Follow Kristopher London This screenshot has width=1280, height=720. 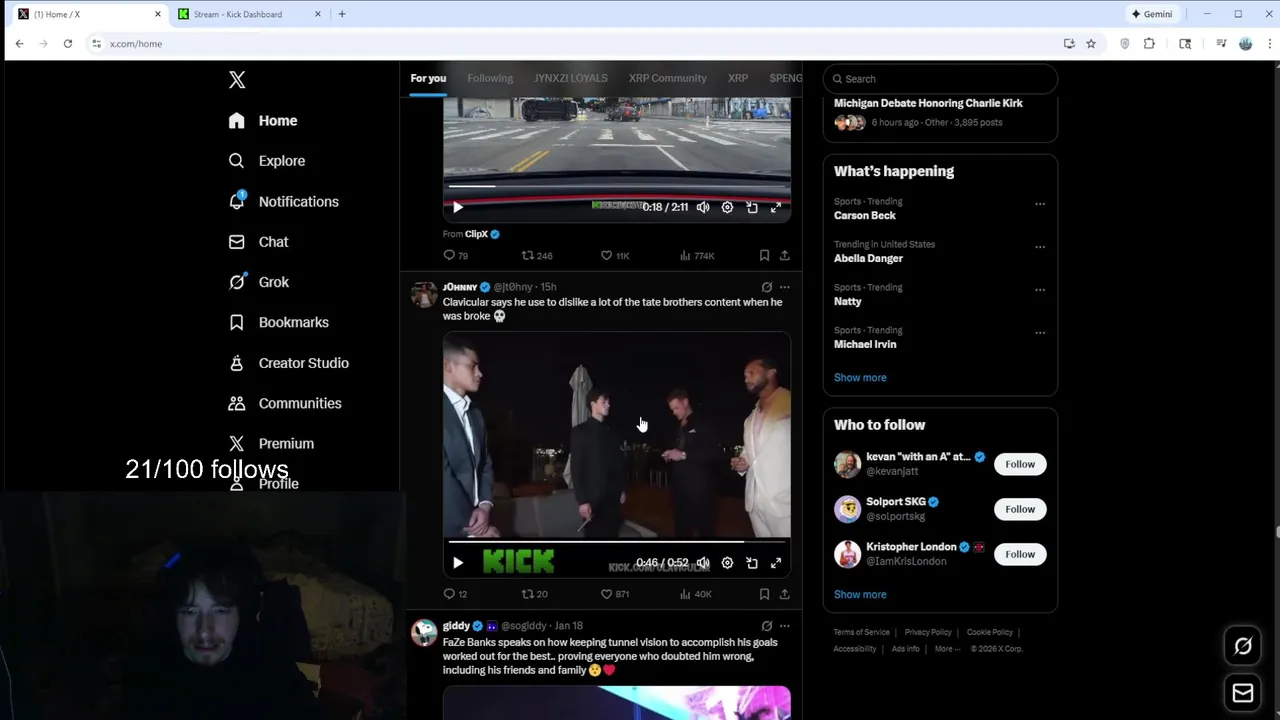(x=1020, y=554)
